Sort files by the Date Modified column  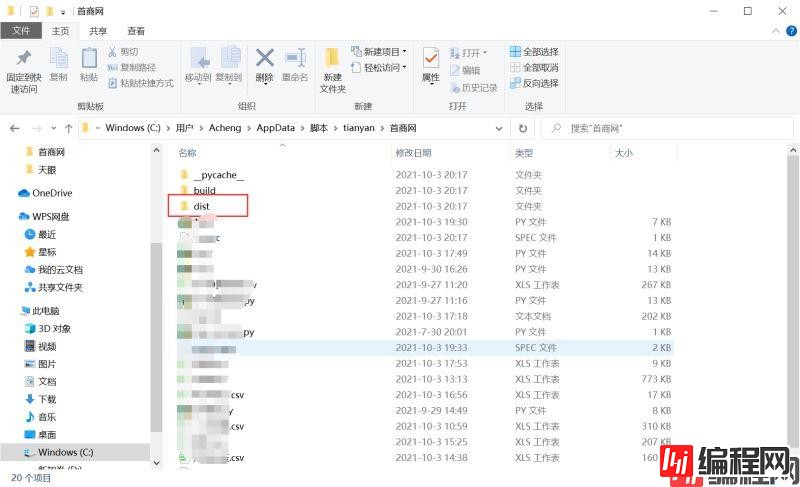point(413,153)
